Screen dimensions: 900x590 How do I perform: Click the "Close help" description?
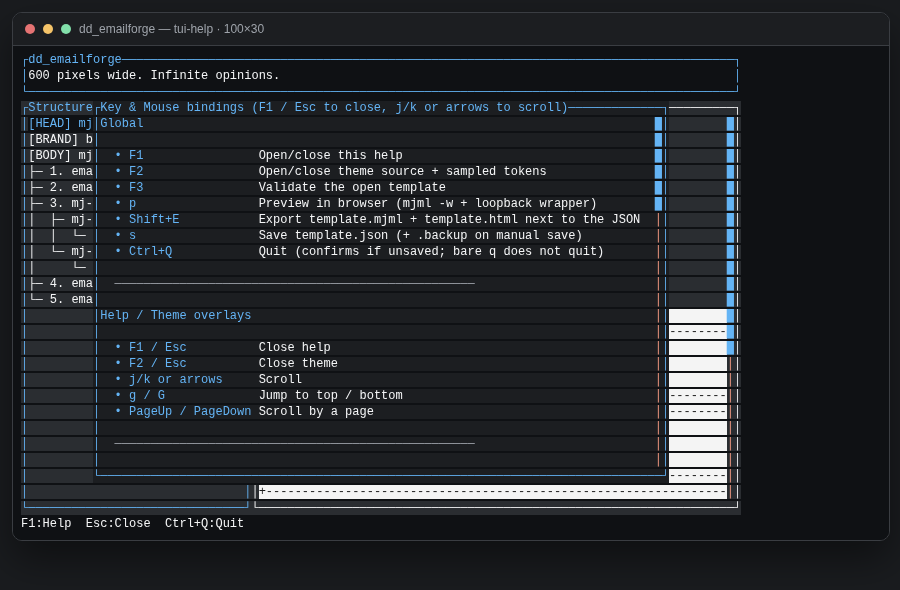294,348
